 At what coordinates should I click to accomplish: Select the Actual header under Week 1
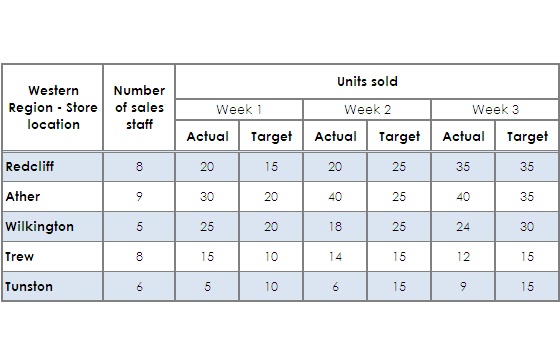[207, 136]
